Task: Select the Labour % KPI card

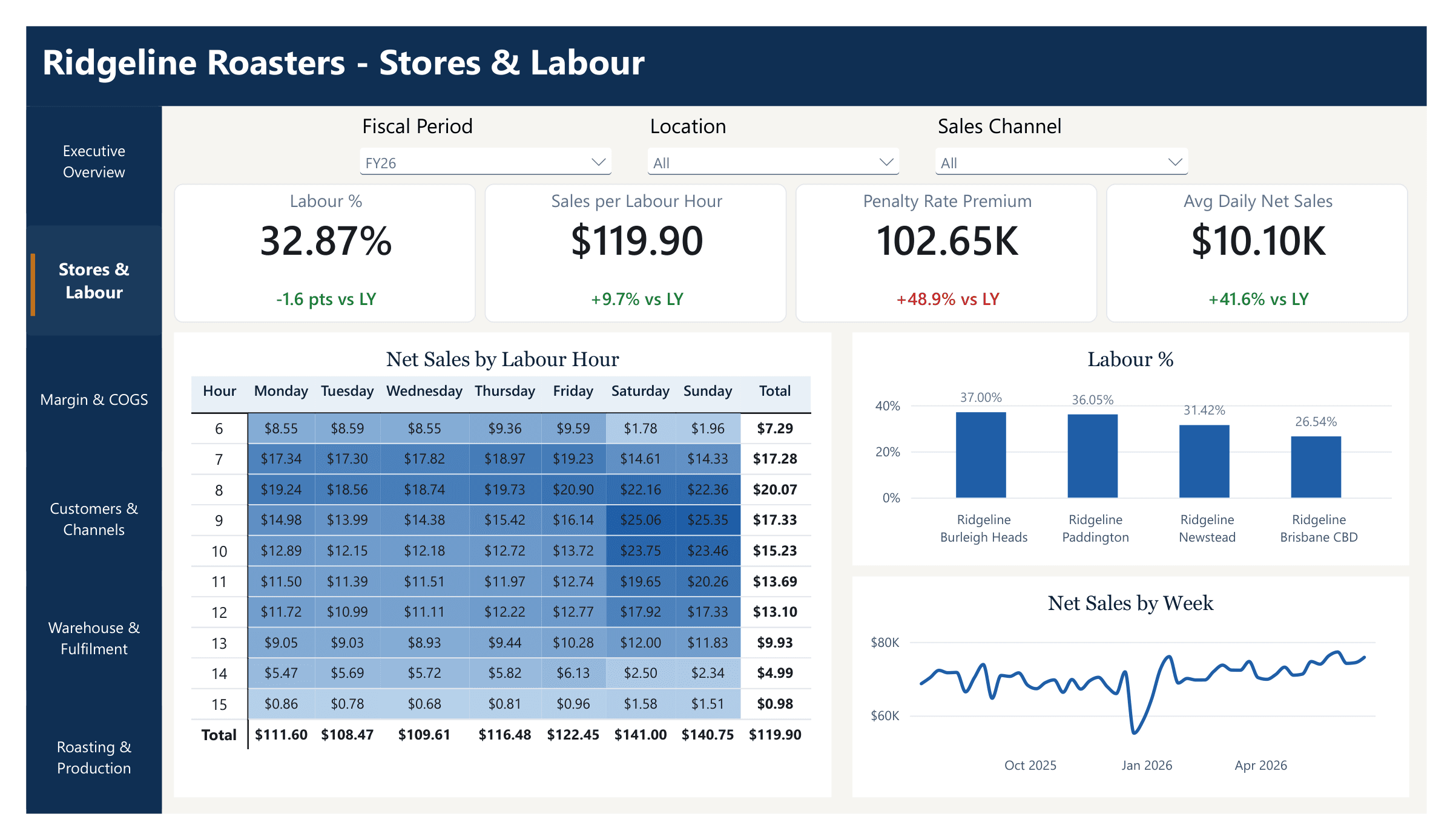Action: point(325,253)
